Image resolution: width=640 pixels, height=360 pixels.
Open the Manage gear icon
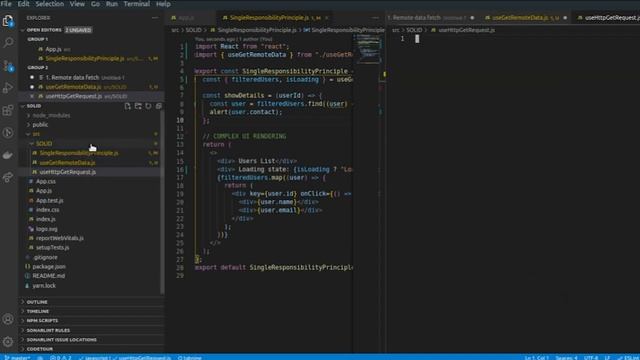tap(8, 341)
